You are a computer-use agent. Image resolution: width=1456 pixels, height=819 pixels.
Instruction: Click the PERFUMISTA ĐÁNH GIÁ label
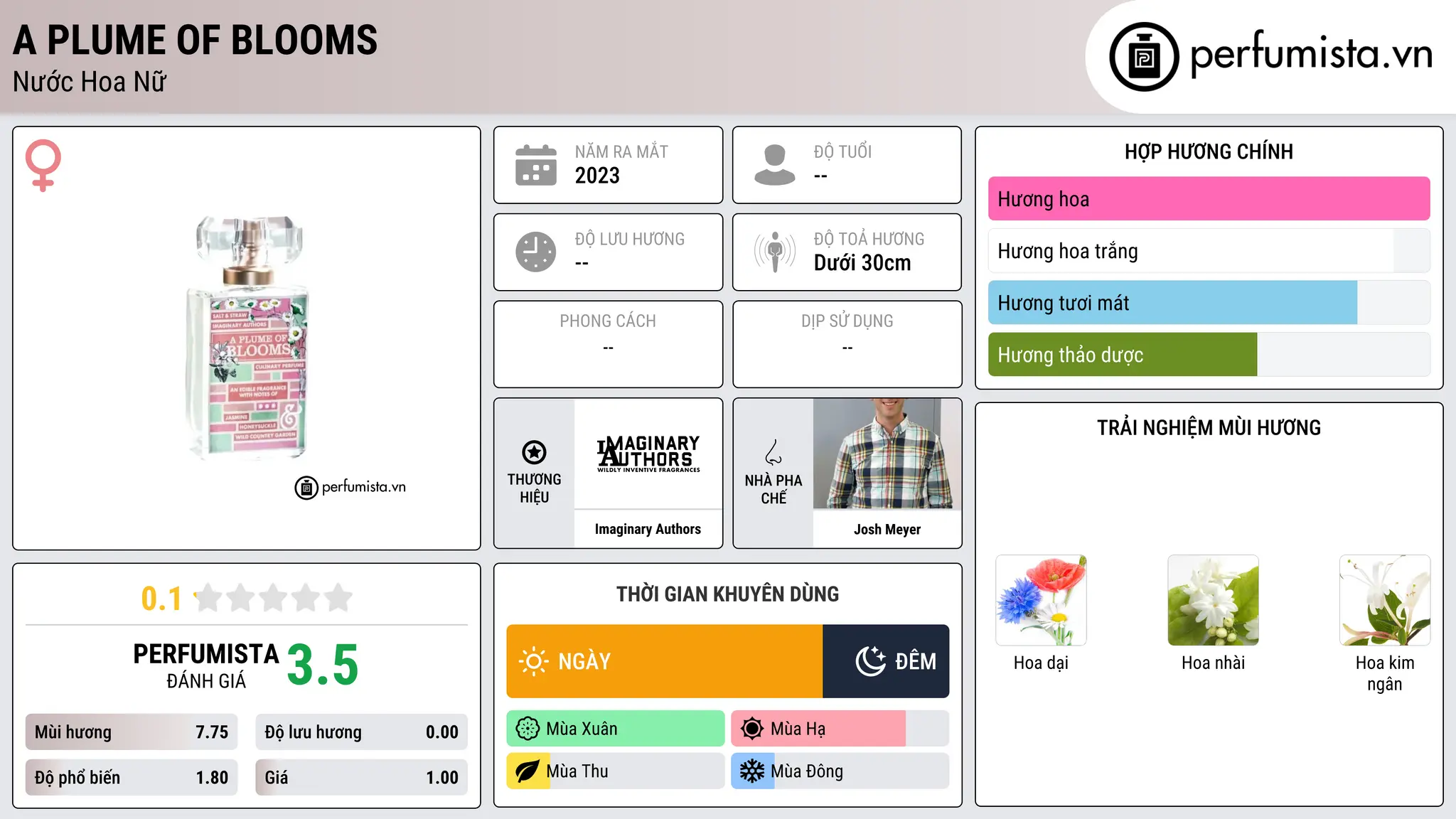tap(206, 666)
